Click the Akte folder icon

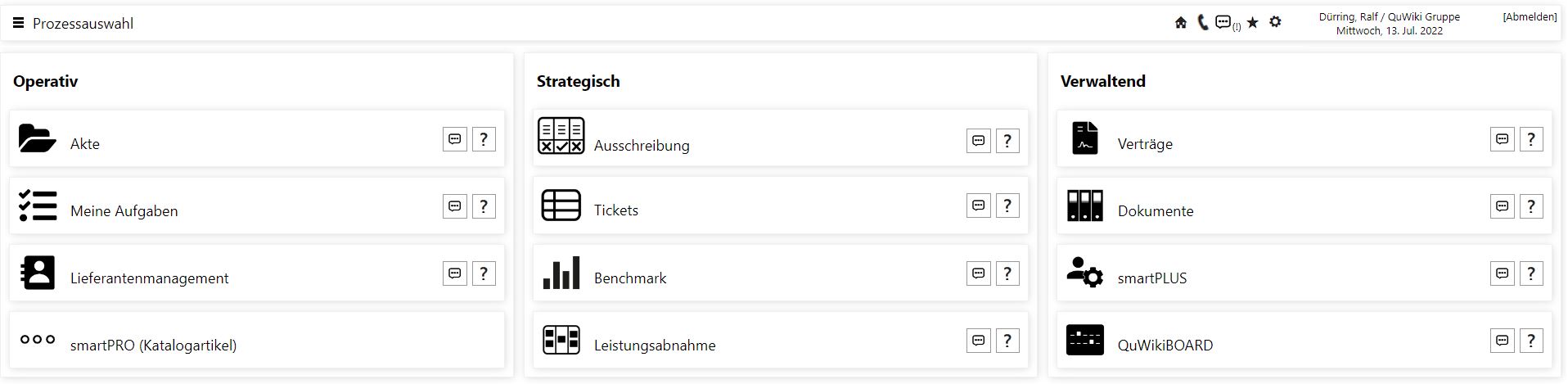pyautogui.click(x=38, y=138)
